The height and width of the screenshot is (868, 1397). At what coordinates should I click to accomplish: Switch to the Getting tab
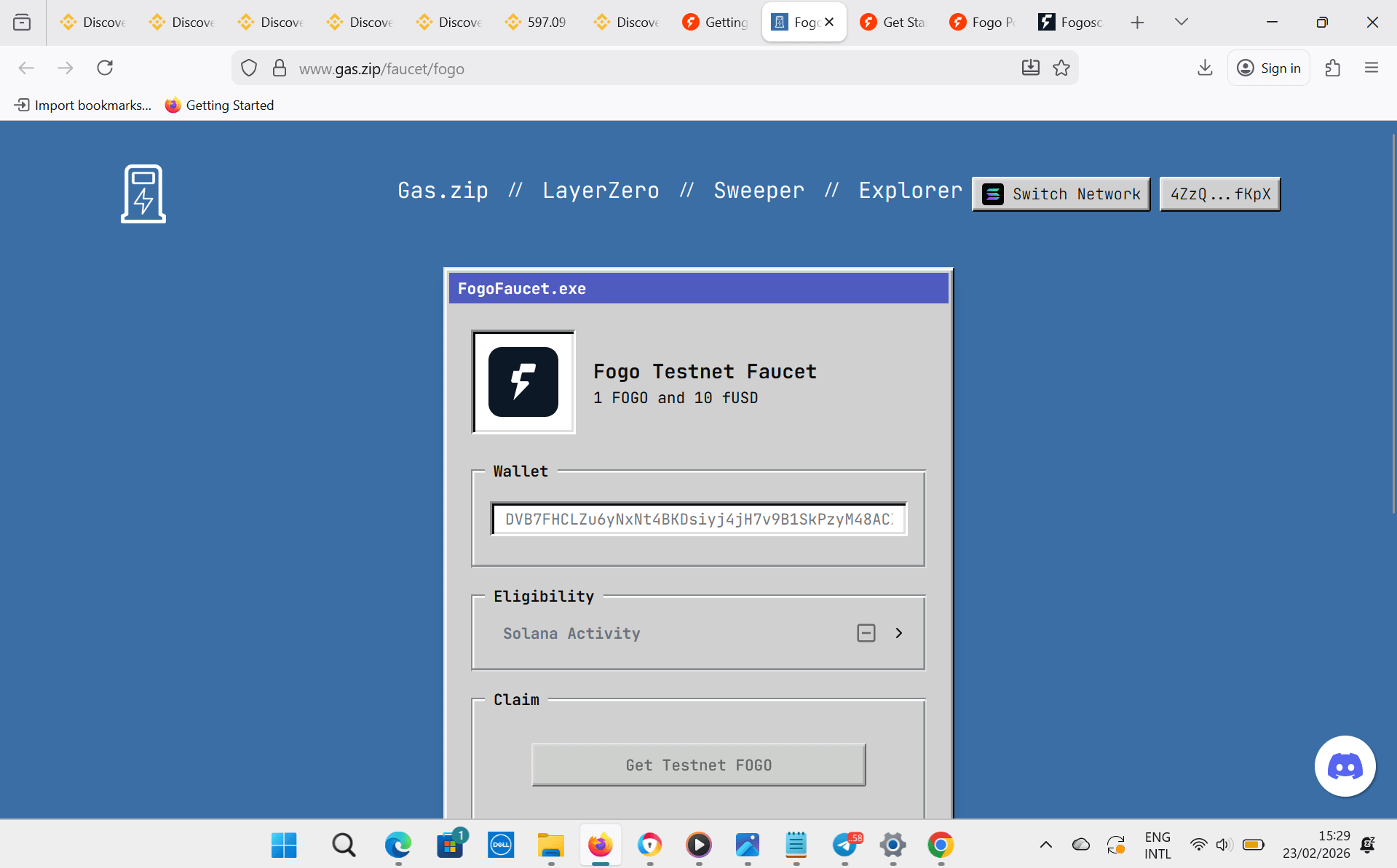716,23
